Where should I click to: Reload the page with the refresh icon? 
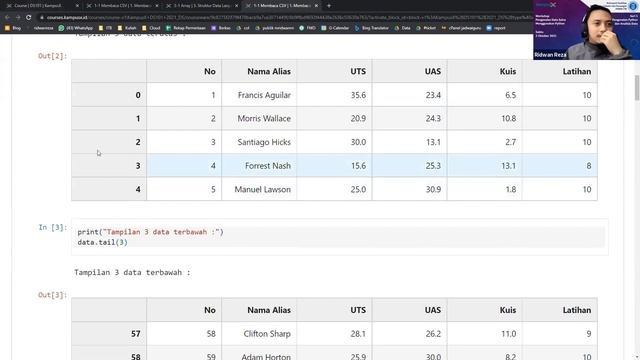point(28,18)
